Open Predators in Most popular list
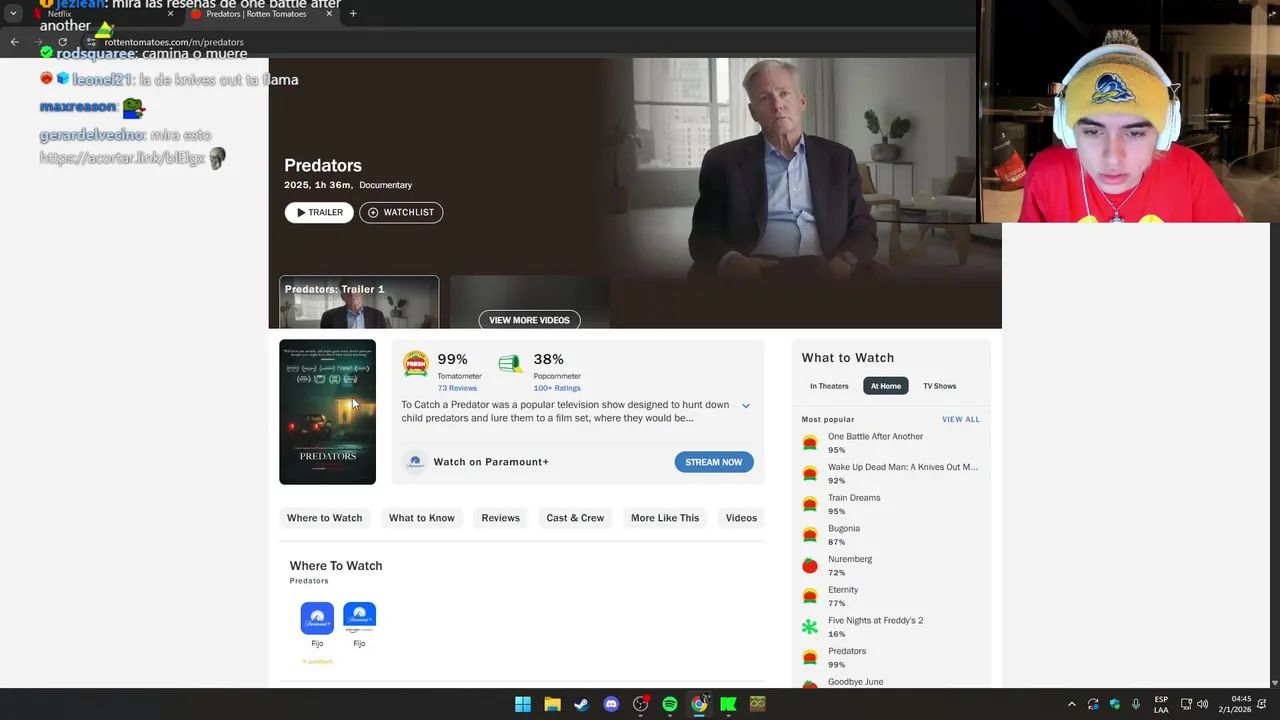 pos(847,651)
